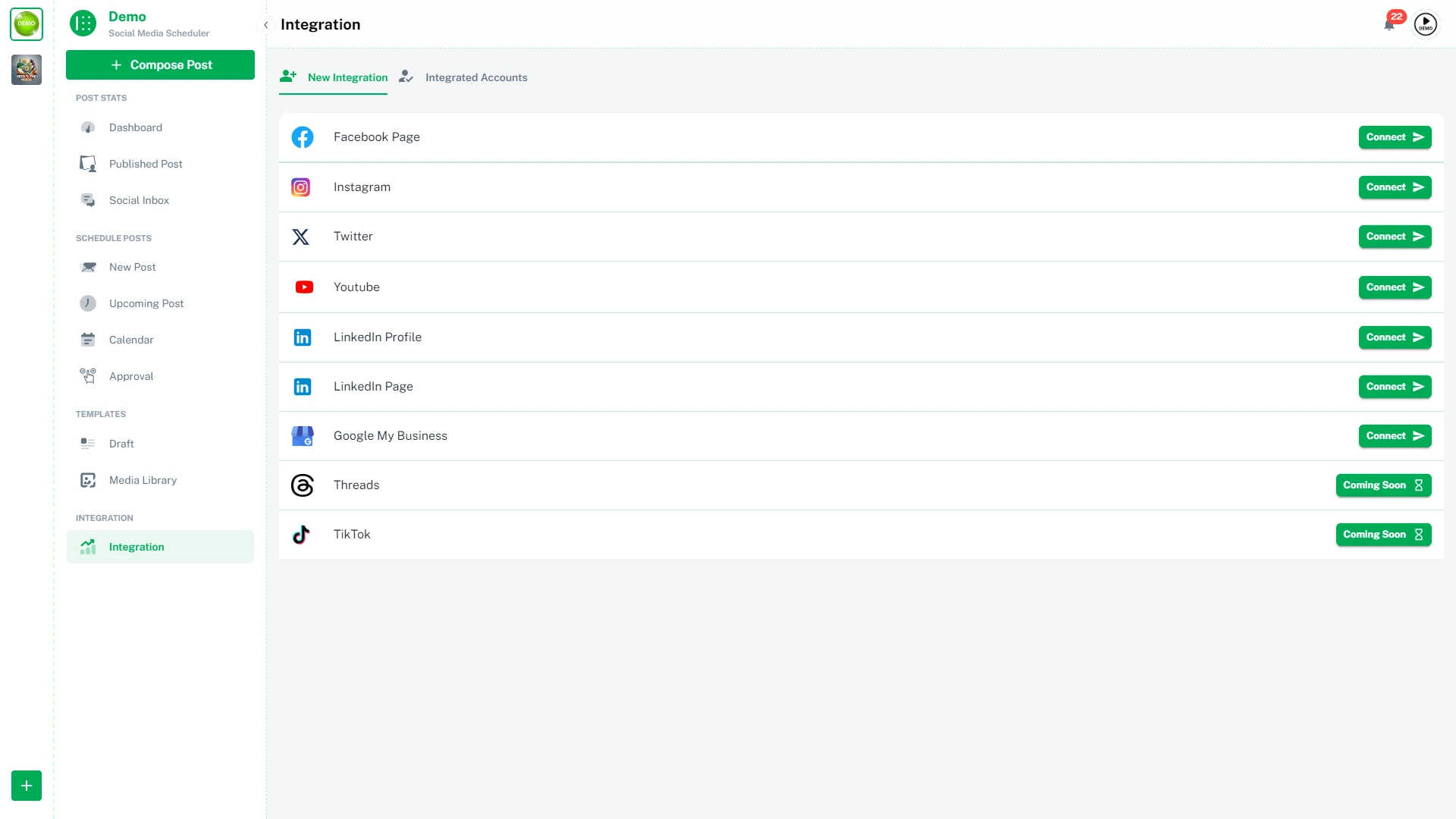Click the Youtube logo icon
The height and width of the screenshot is (819, 1456).
click(304, 287)
